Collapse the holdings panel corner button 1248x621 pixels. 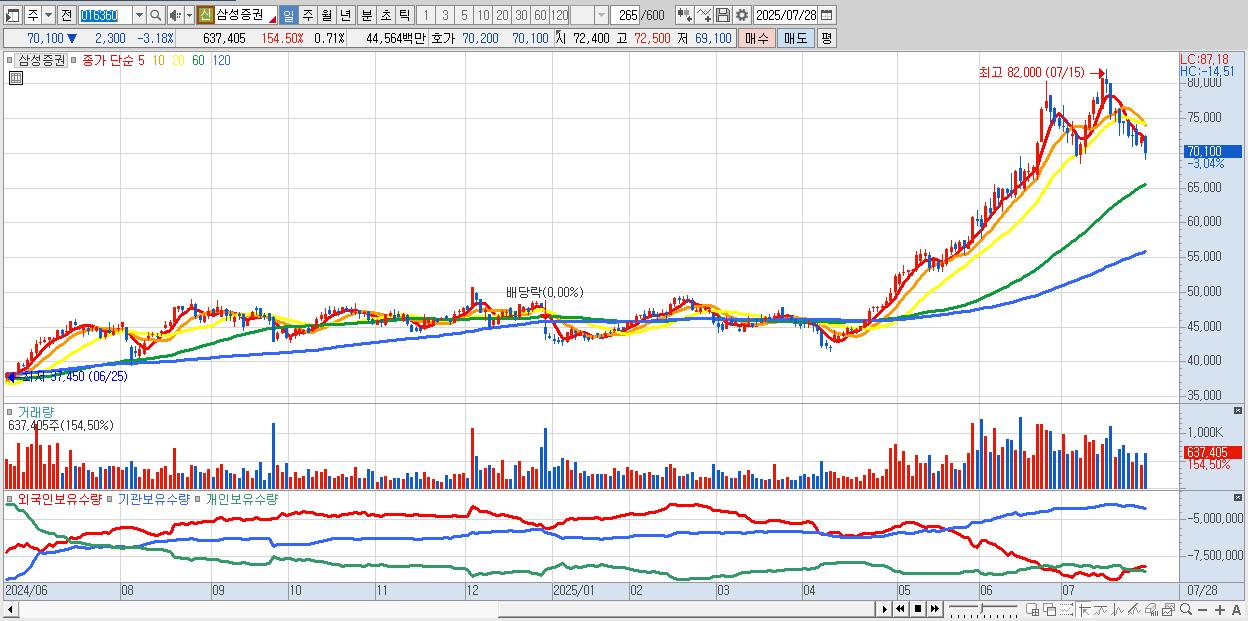coord(1238,498)
